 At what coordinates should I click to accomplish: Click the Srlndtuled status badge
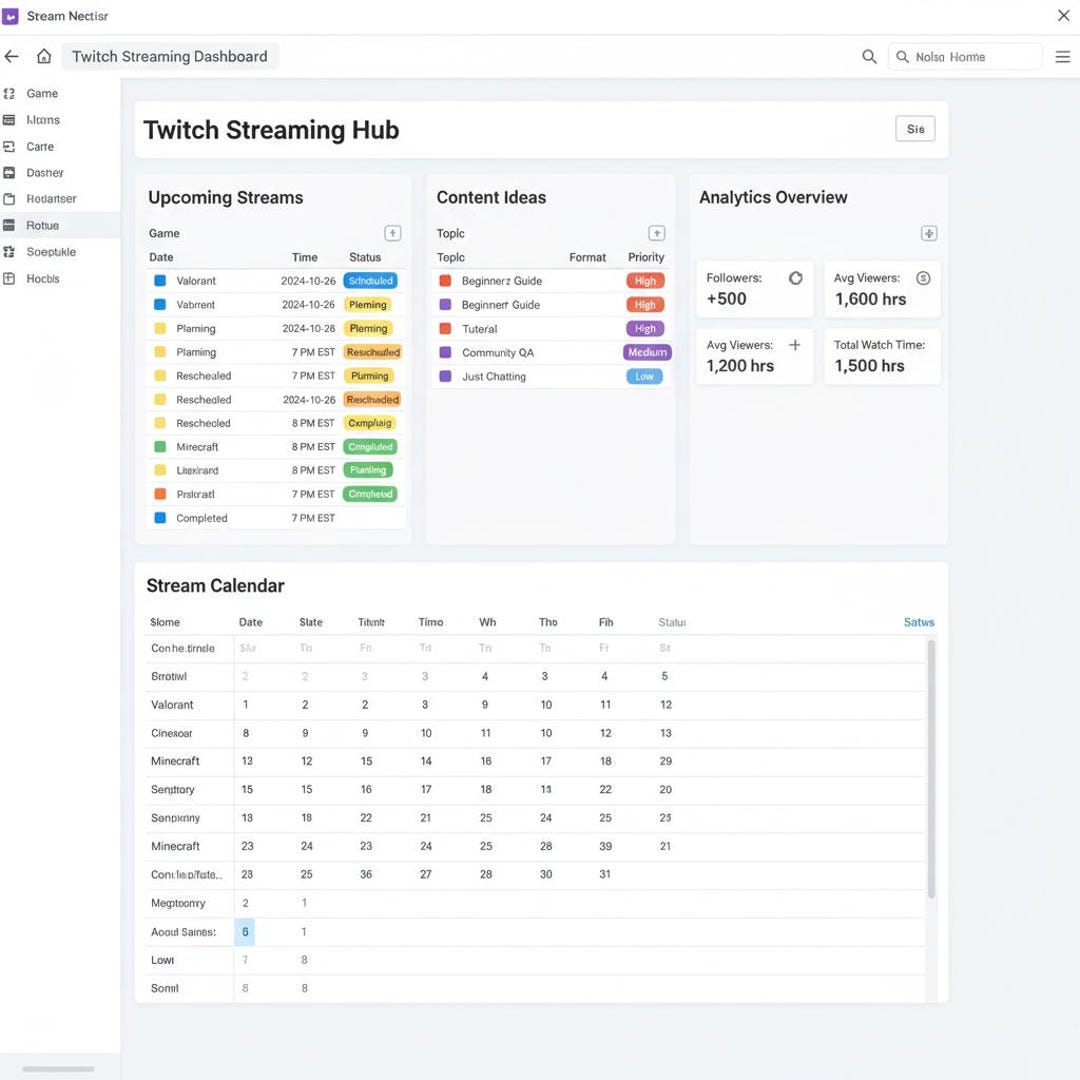[x=371, y=281]
